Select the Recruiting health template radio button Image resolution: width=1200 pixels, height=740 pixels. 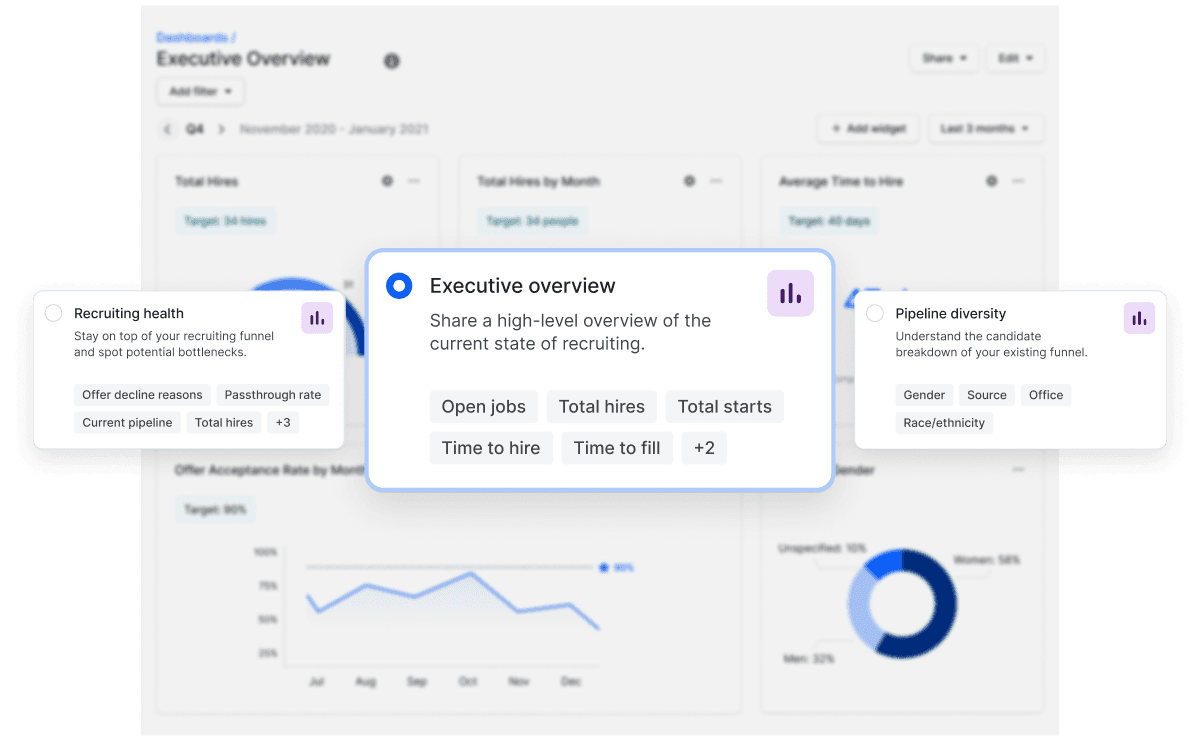pos(54,313)
